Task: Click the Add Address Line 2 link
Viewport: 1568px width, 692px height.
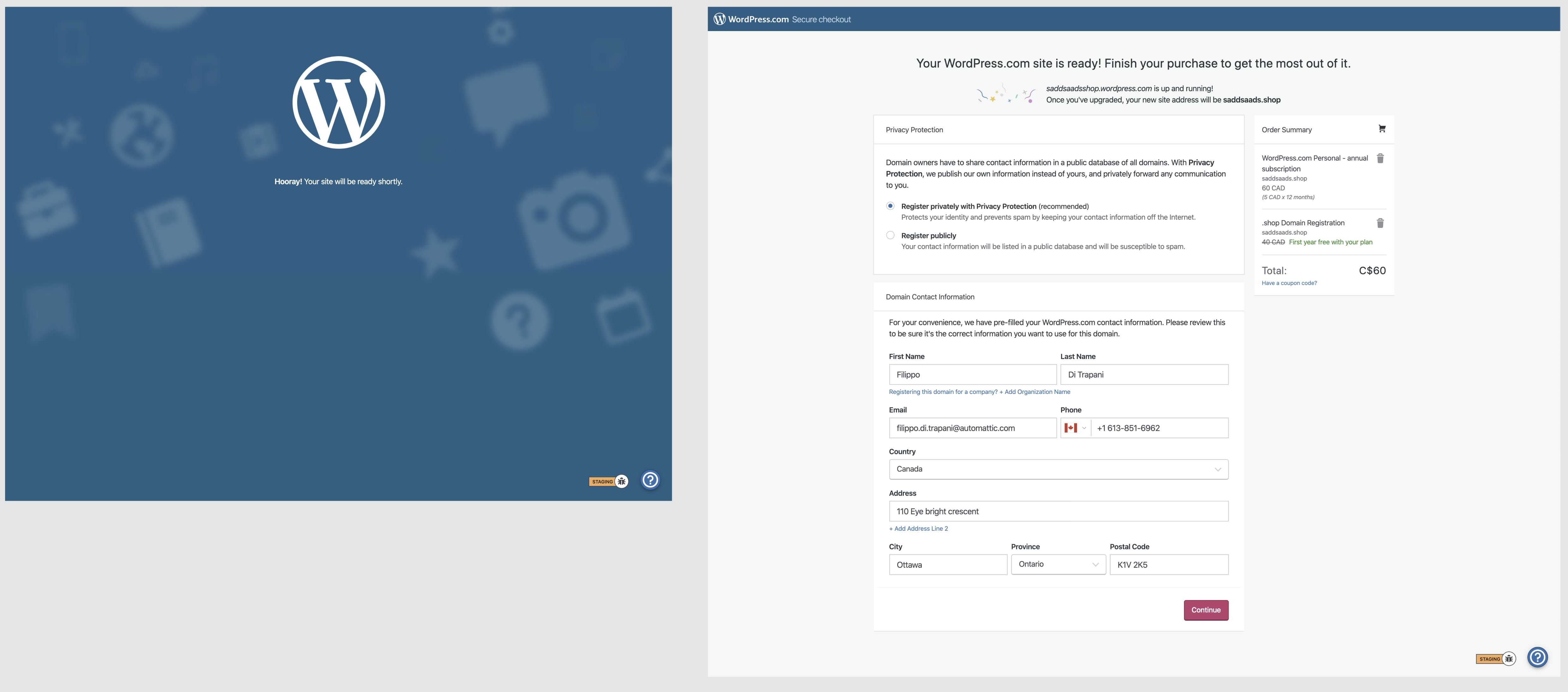Action: pos(918,528)
